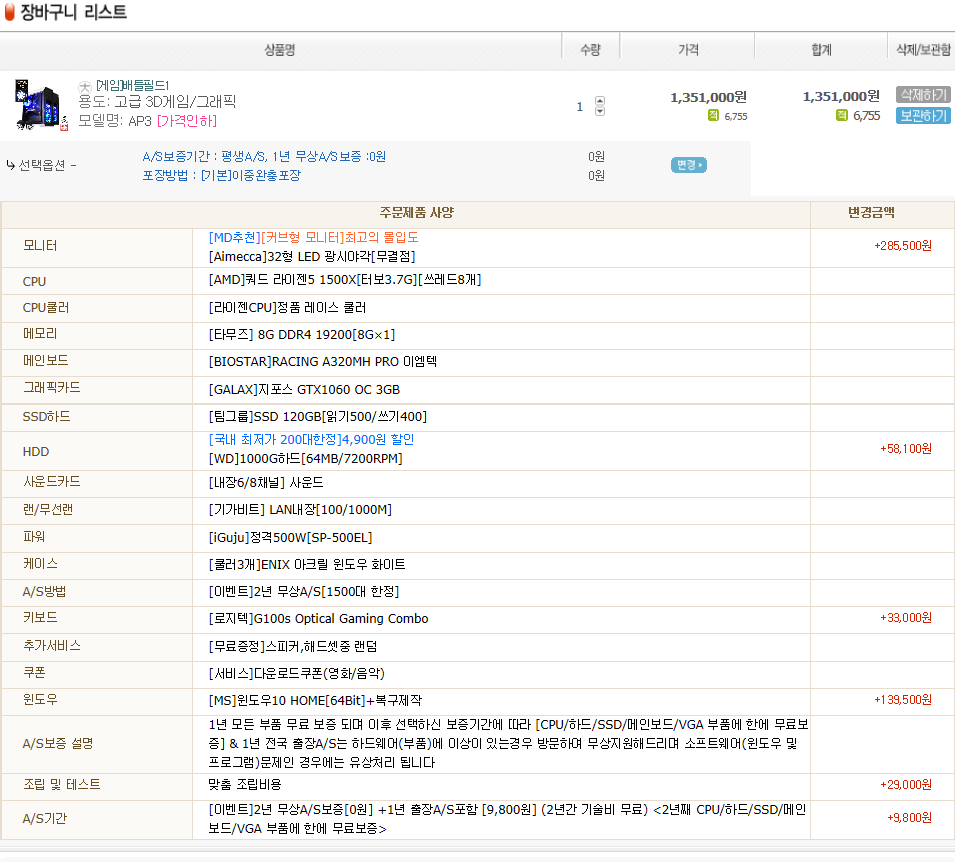
Task: Click the '+33,000원' keyboard price change
Action: [x=906, y=618]
